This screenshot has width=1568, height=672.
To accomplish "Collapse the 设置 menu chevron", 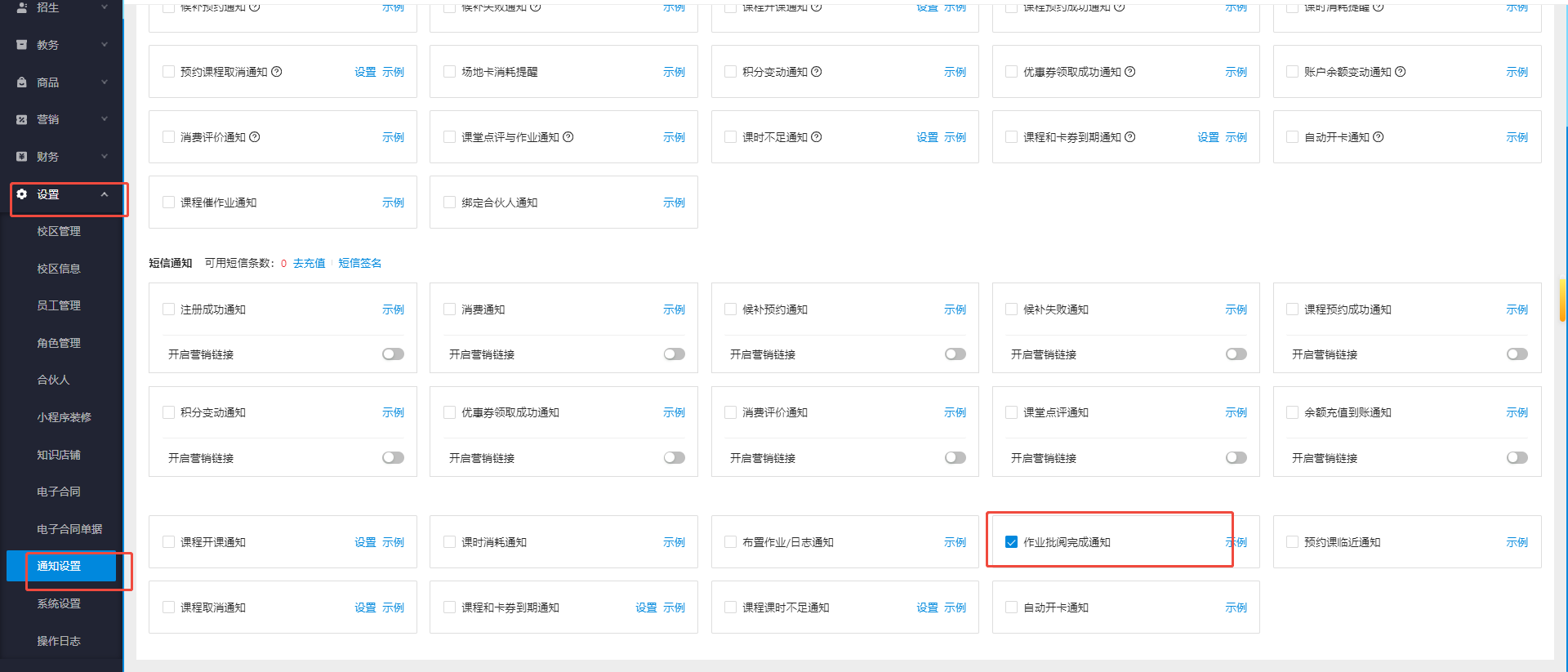I will point(105,194).
